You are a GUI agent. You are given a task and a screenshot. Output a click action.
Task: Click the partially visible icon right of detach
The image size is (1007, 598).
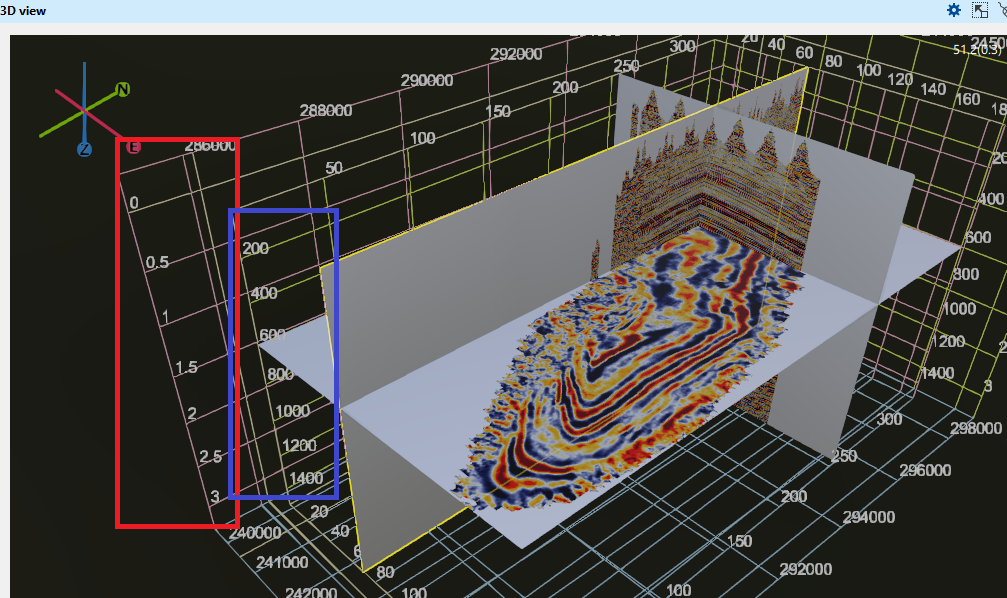coord(1002,10)
